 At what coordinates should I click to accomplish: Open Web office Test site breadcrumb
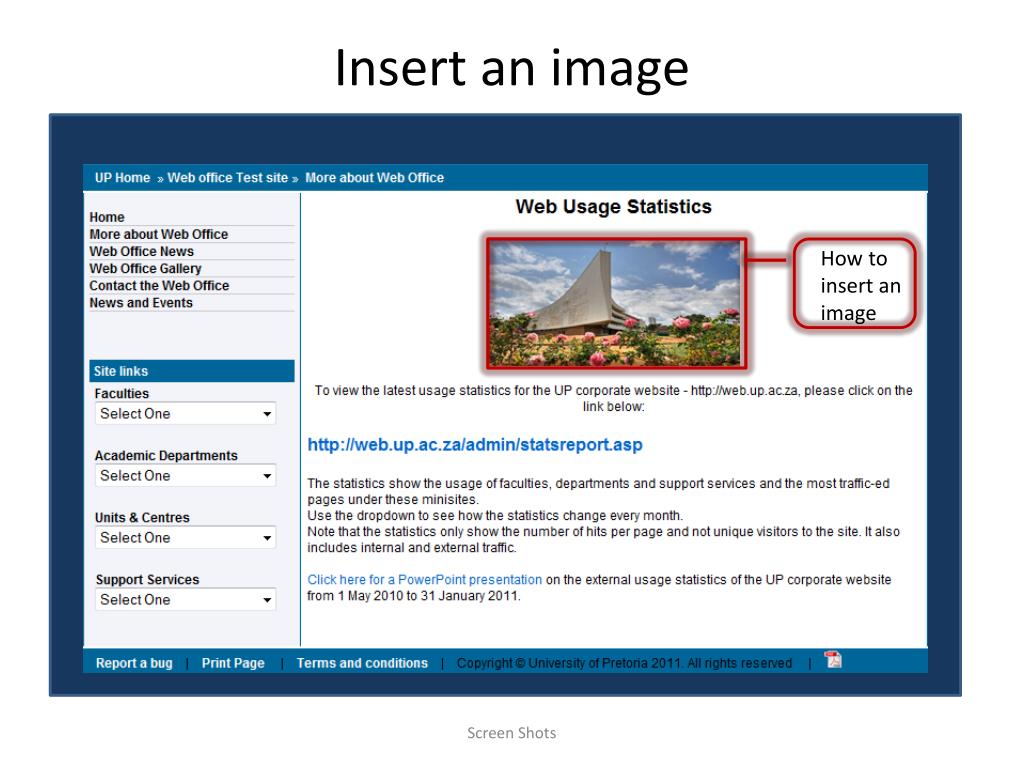pos(227,178)
